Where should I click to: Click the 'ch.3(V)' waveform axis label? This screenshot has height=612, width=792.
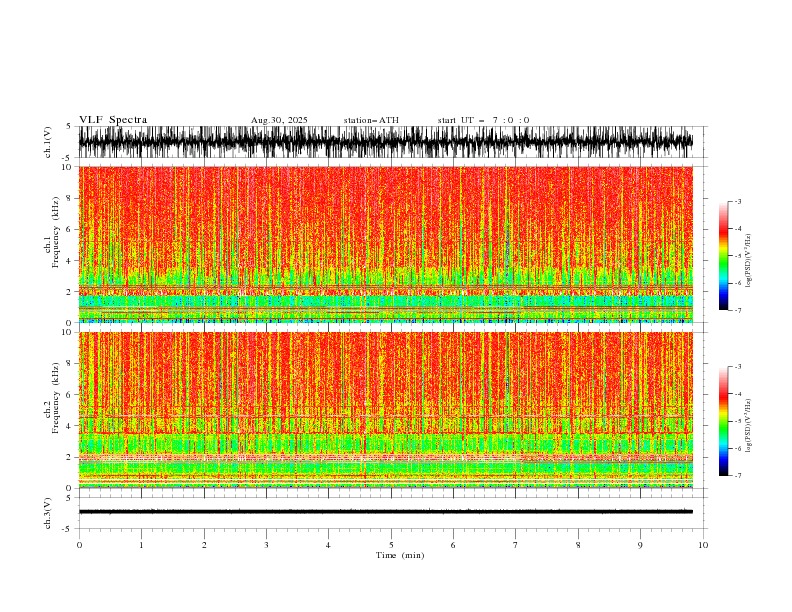(x=48, y=513)
